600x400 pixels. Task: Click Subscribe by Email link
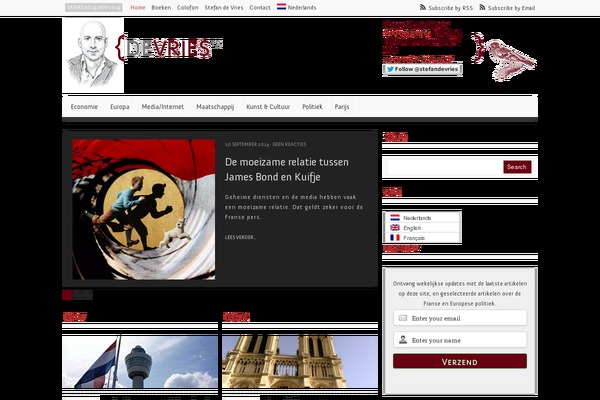[x=511, y=8]
